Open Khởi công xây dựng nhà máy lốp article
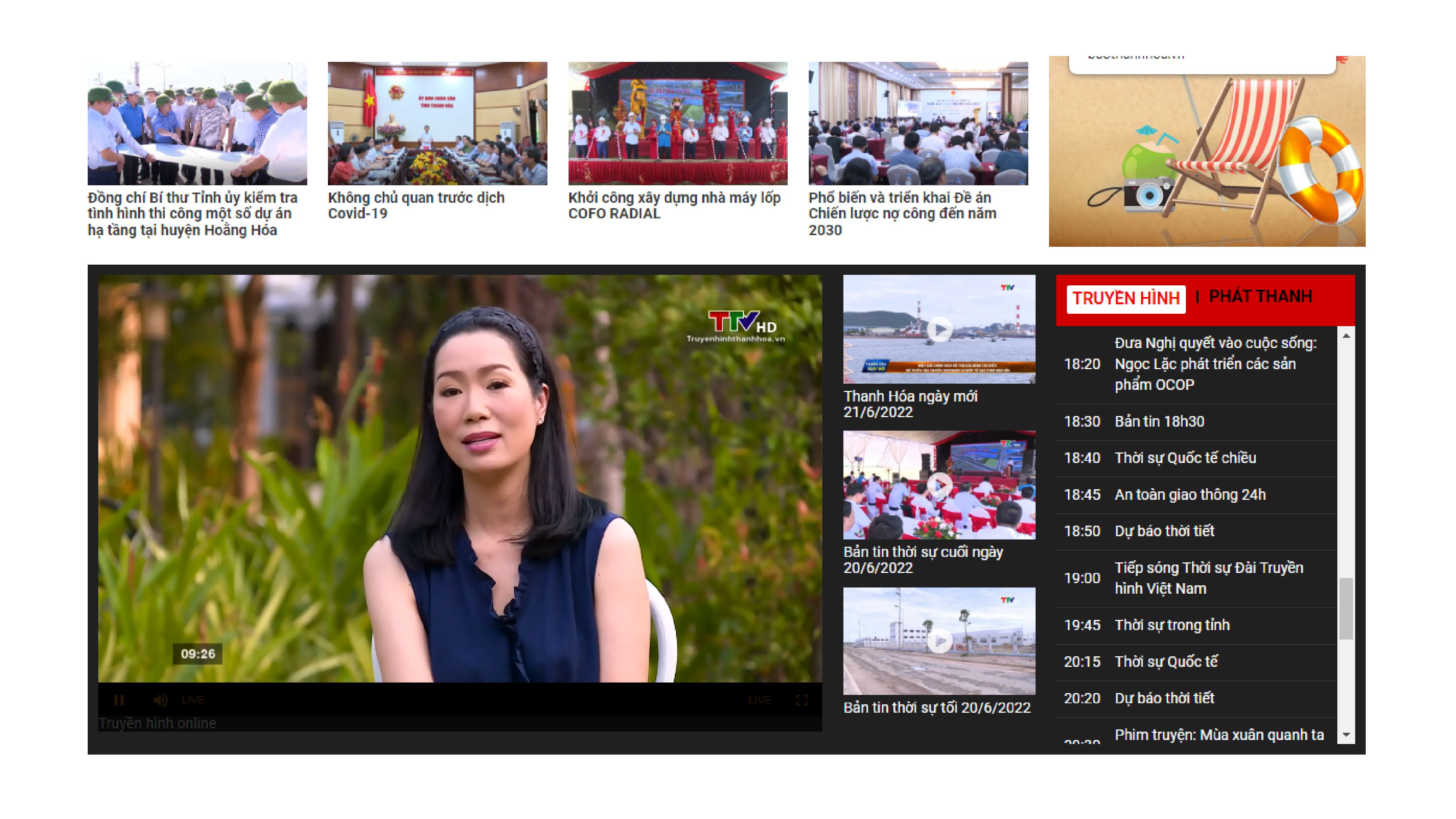The width and height of the screenshot is (1456, 819). 674,205
